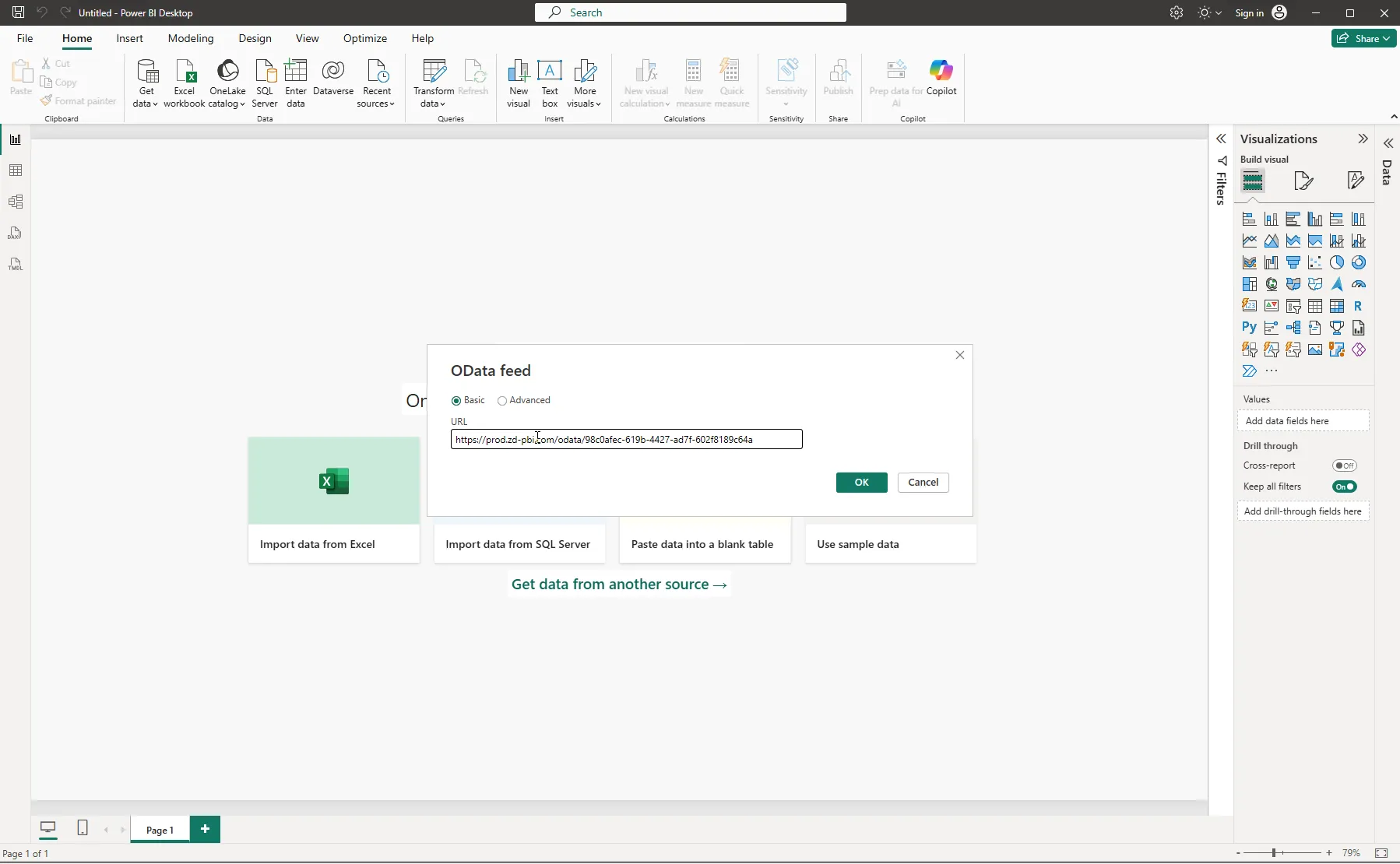1400x864 pixels.
Task: Open TMDL view in left sidebar
Action: pyautogui.click(x=16, y=264)
